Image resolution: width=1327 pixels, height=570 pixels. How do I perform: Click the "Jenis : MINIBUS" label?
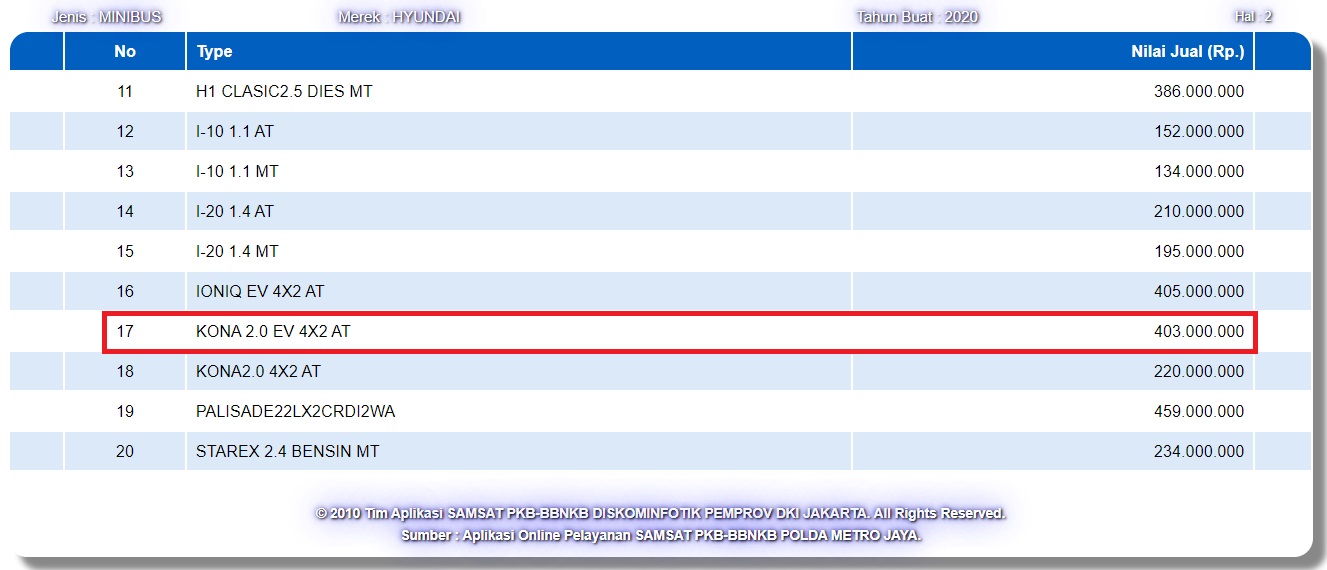click(x=107, y=17)
